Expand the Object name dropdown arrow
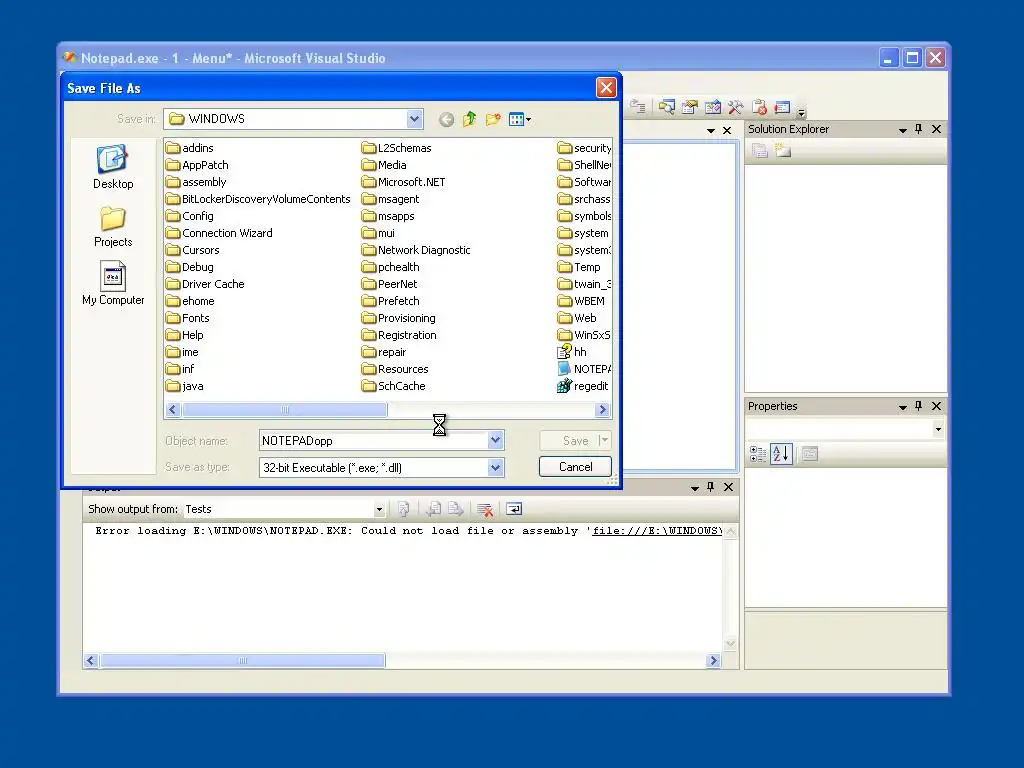 (x=495, y=440)
